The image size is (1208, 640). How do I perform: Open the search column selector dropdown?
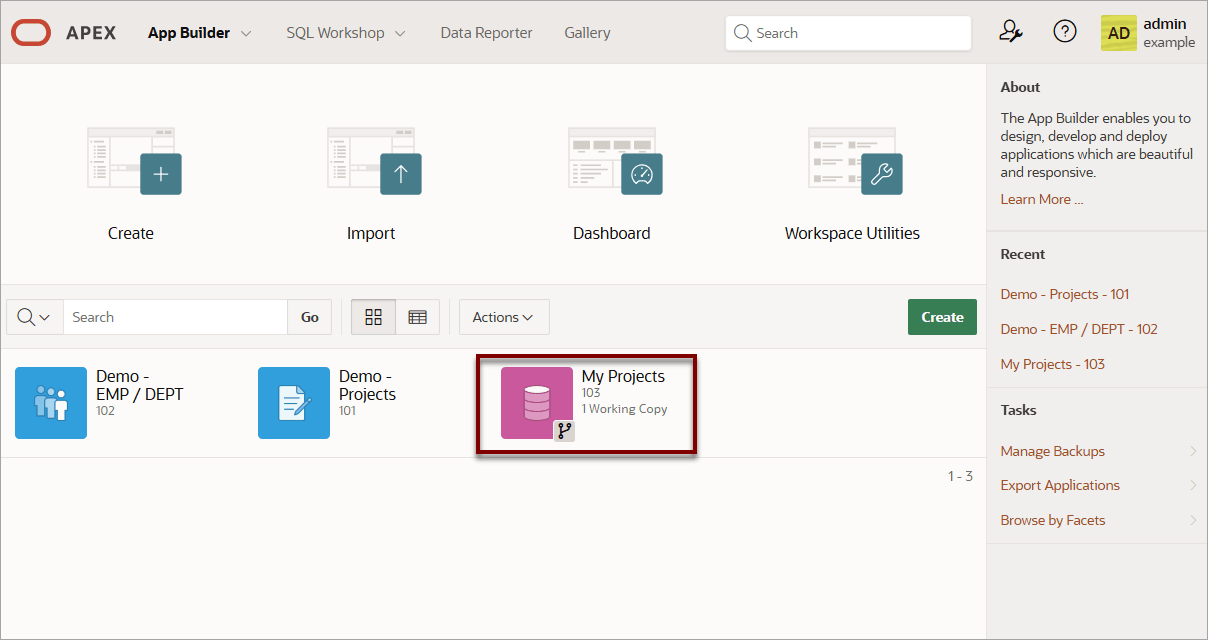pyautogui.click(x=34, y=317)
